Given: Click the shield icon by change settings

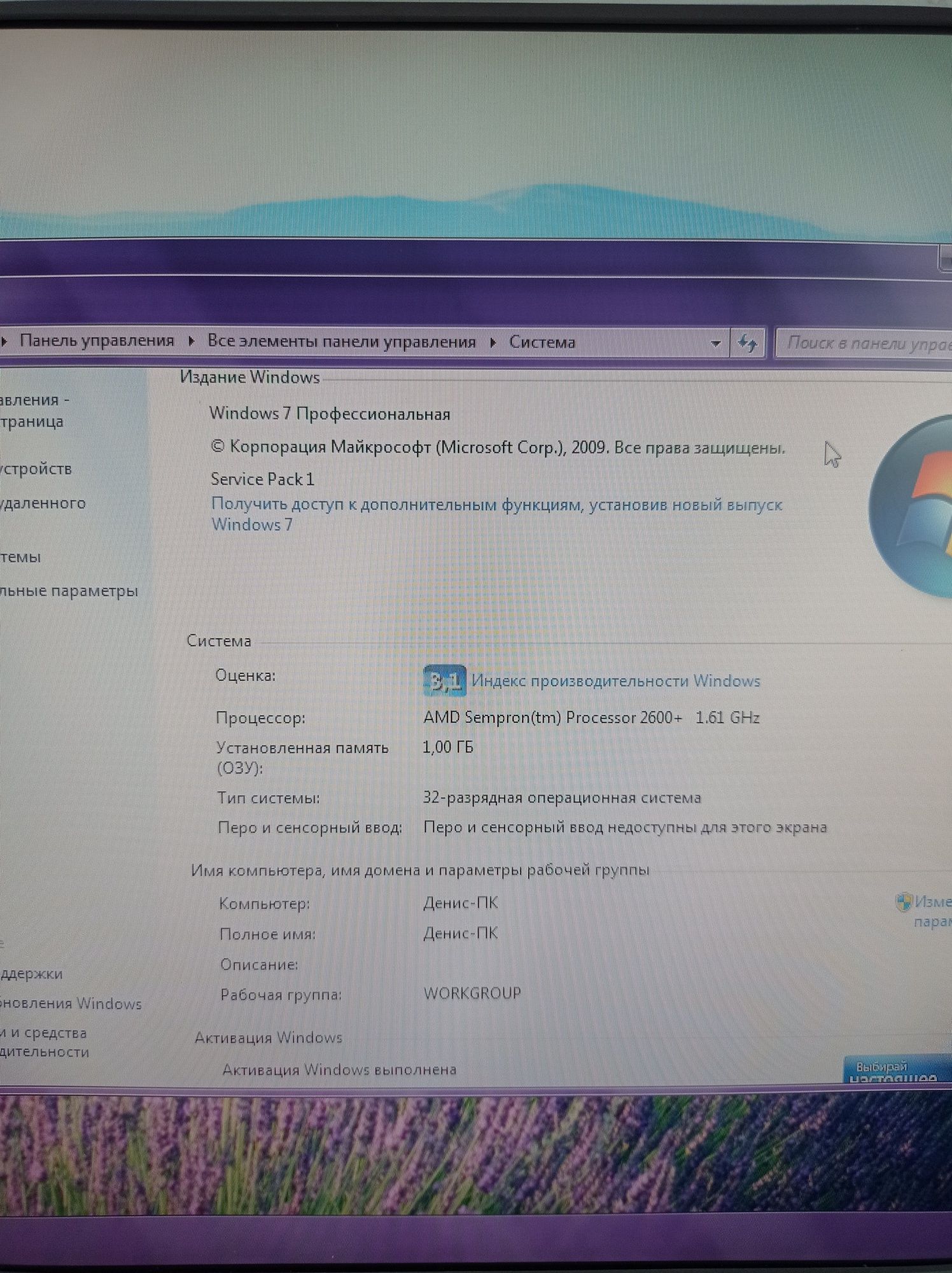Looking at the screenshot, I should tap(903, 903).
